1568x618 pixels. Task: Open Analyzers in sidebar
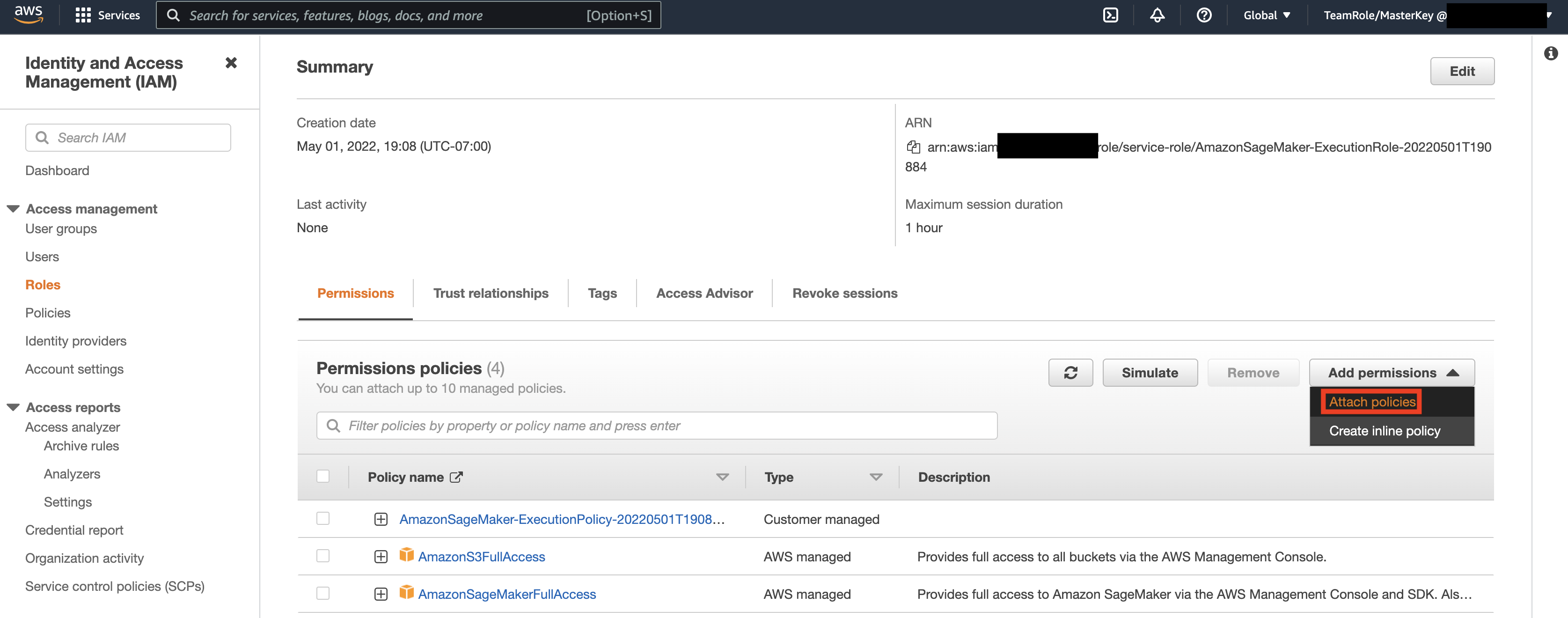coord(72,474)
